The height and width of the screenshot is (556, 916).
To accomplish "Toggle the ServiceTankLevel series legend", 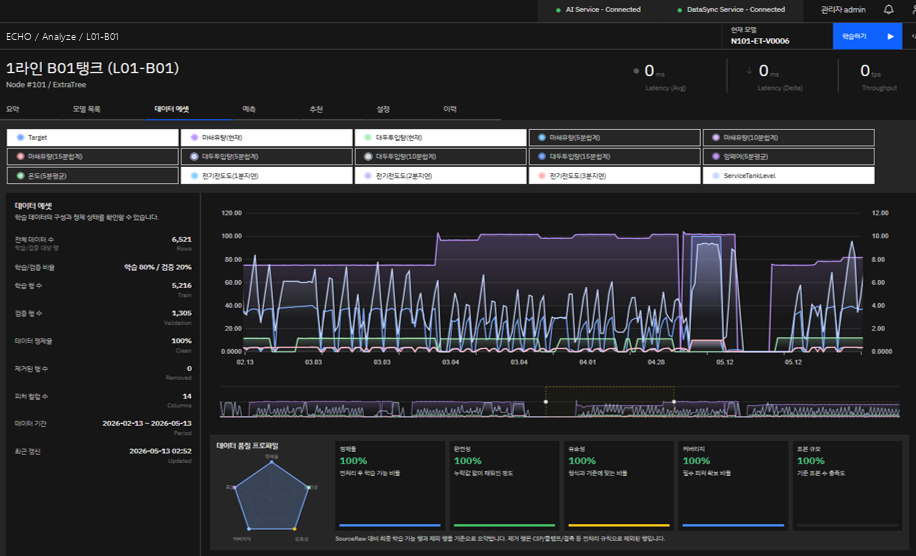I will pyautogui.click(x=789, y=175).
